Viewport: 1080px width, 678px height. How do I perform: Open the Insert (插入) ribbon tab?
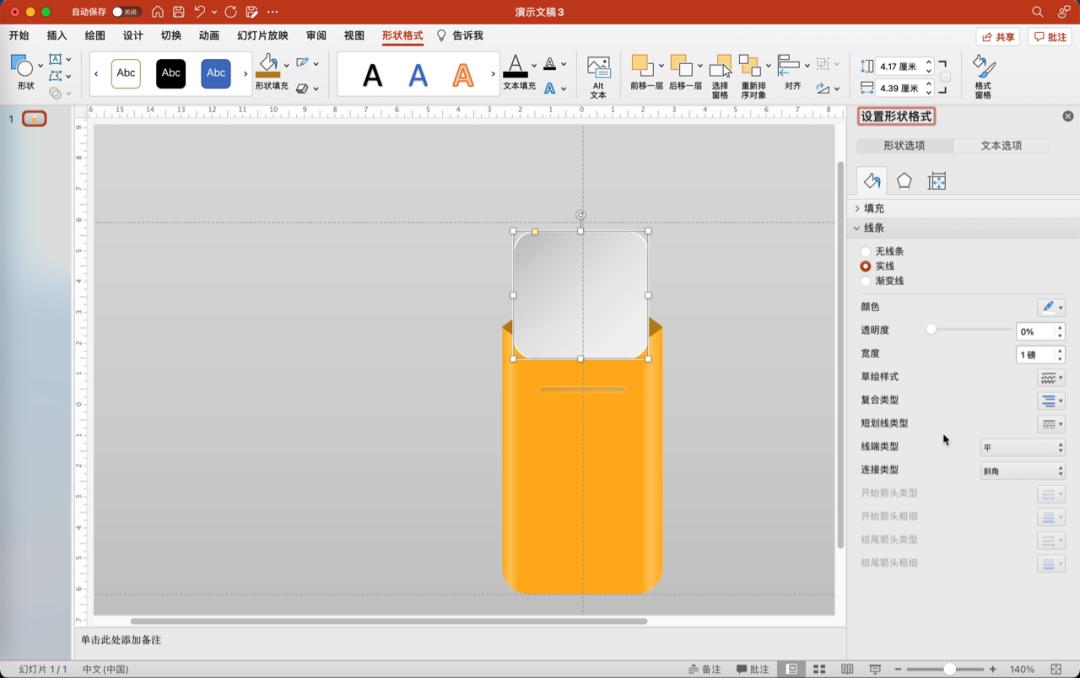click(x=57, y=36)
